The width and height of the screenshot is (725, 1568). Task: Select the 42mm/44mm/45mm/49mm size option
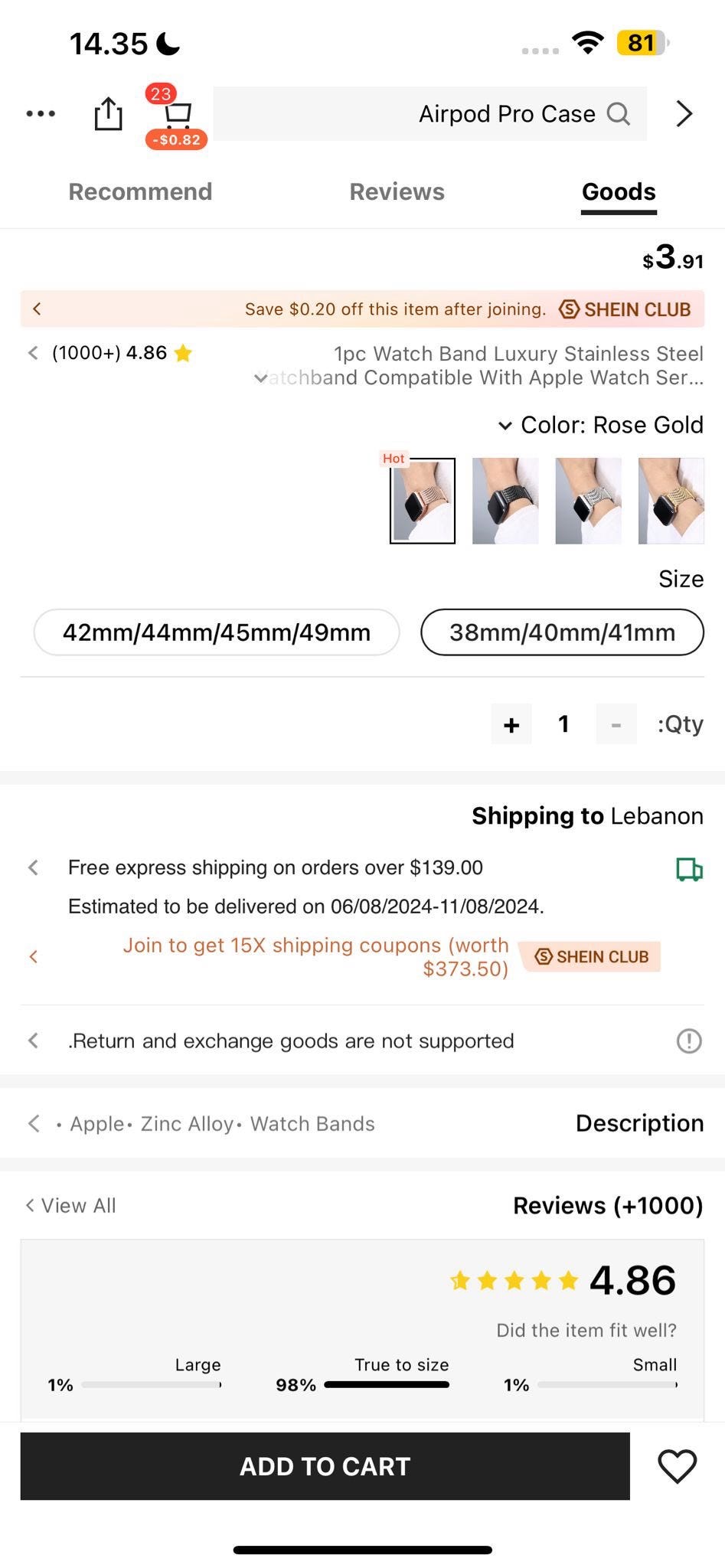click(x=217, y=632)
